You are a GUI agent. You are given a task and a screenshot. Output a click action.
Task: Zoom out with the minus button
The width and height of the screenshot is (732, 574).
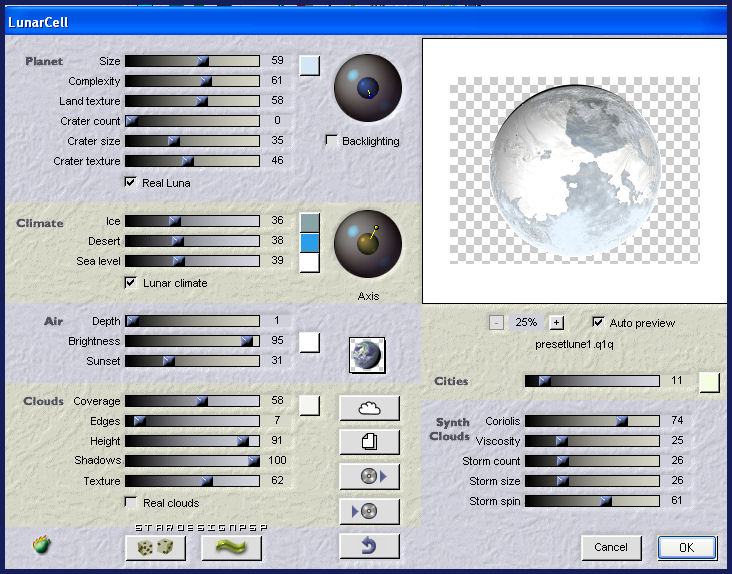pyautogui.click(x=496, y=322)
